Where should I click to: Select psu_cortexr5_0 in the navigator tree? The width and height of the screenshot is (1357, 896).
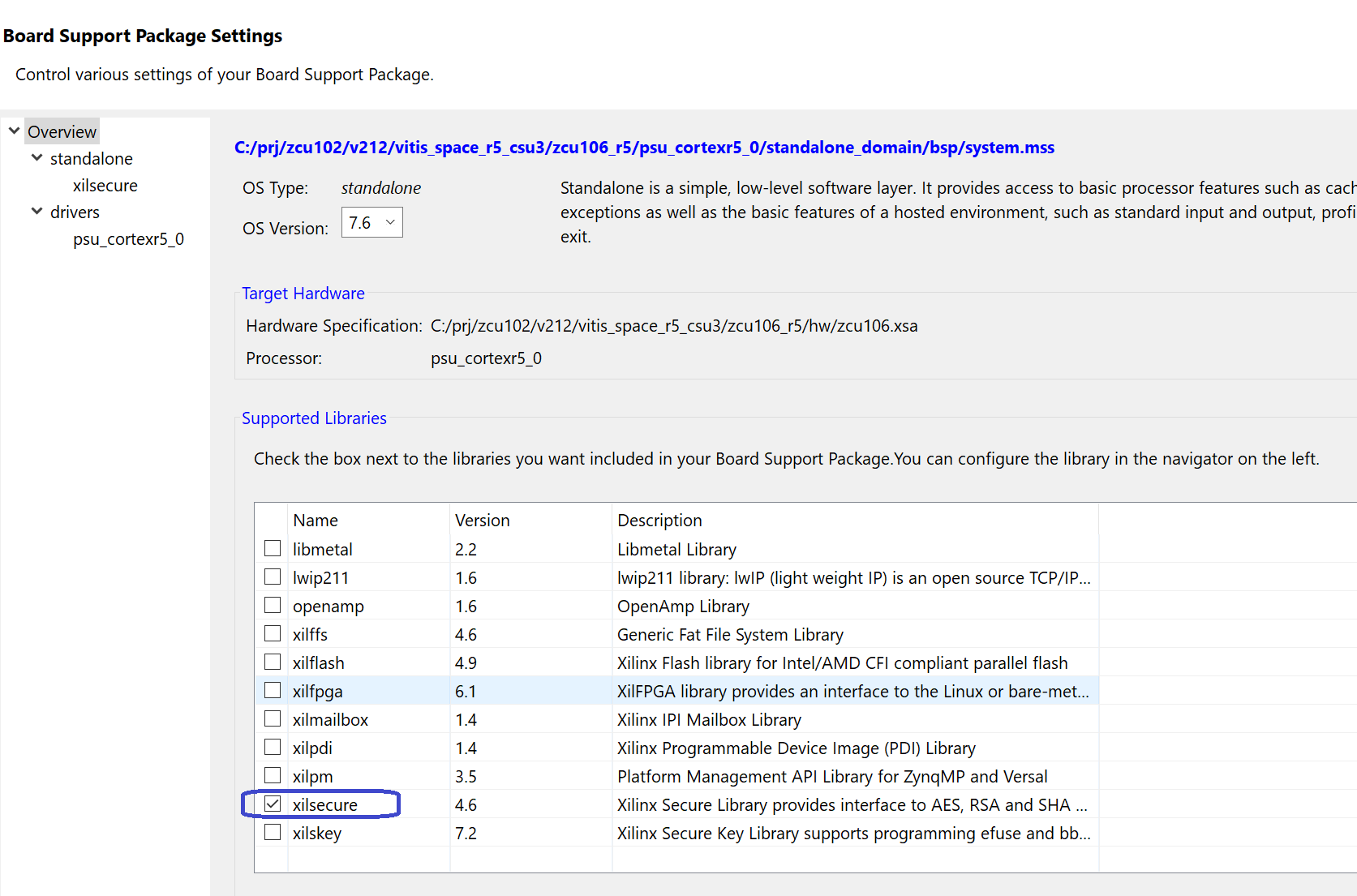coord(128,239)
